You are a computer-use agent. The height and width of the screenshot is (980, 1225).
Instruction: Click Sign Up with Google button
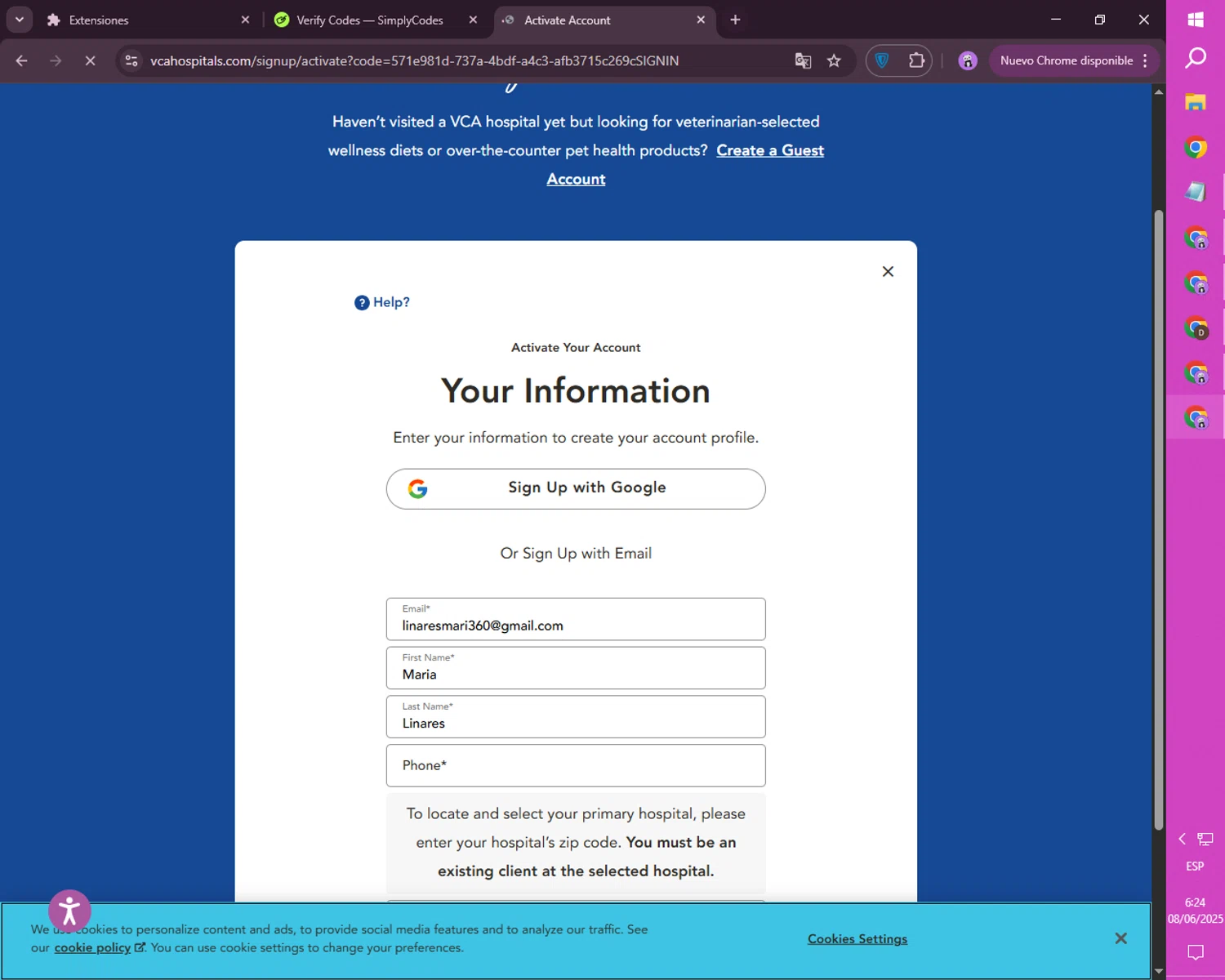(576, 488)
